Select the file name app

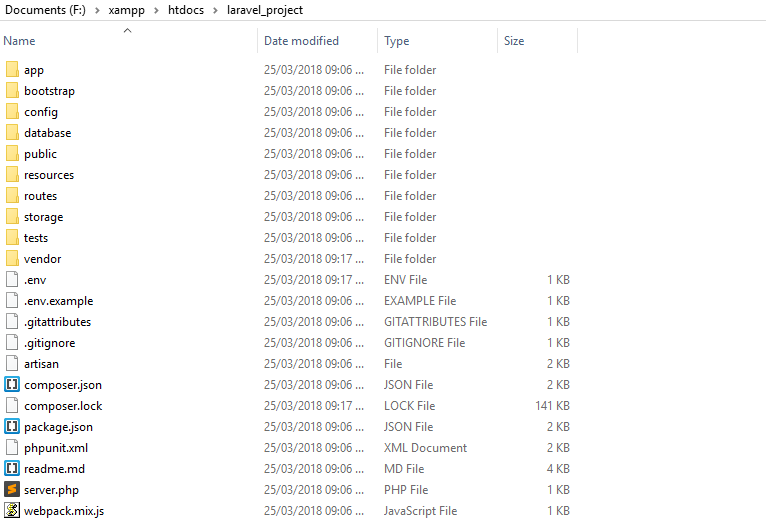click(x=34, y=70)
